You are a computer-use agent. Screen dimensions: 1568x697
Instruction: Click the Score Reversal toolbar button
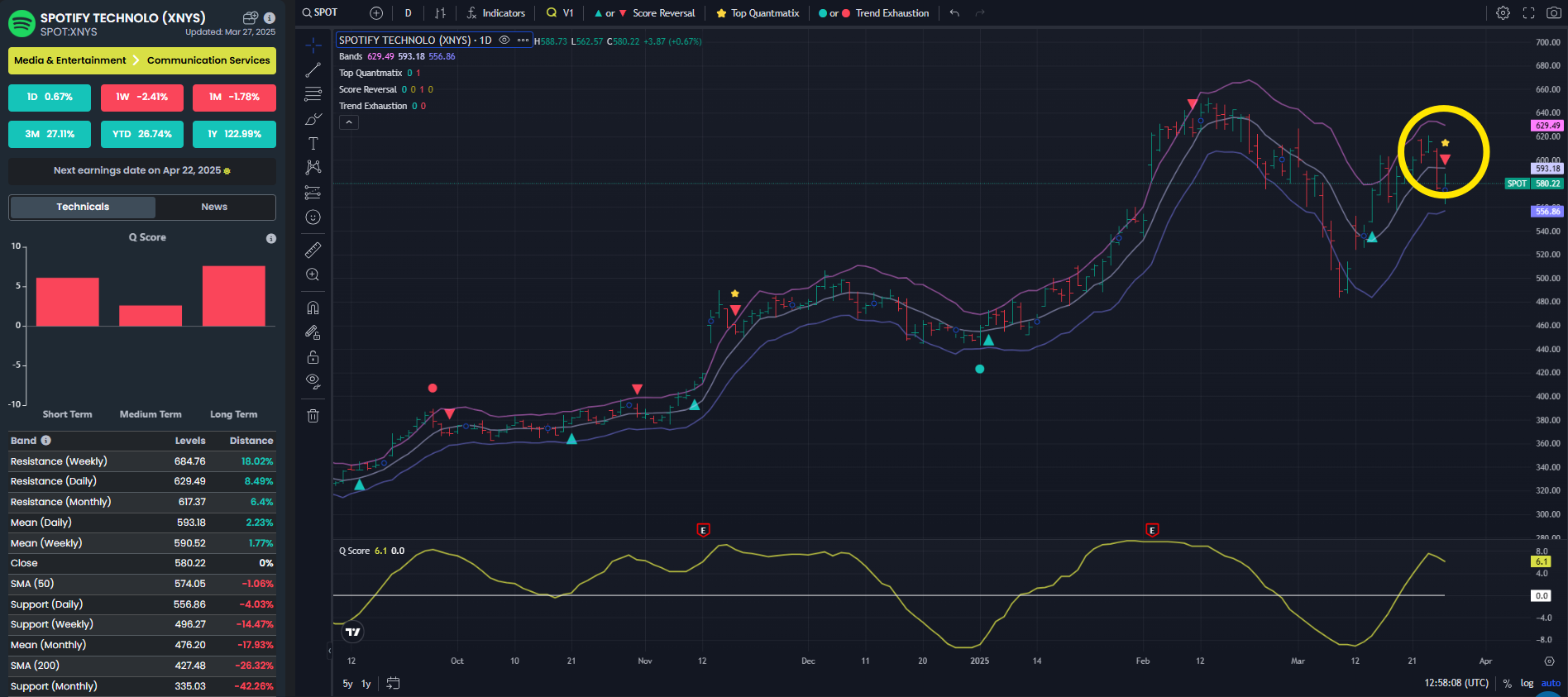[x=644, y=12]
